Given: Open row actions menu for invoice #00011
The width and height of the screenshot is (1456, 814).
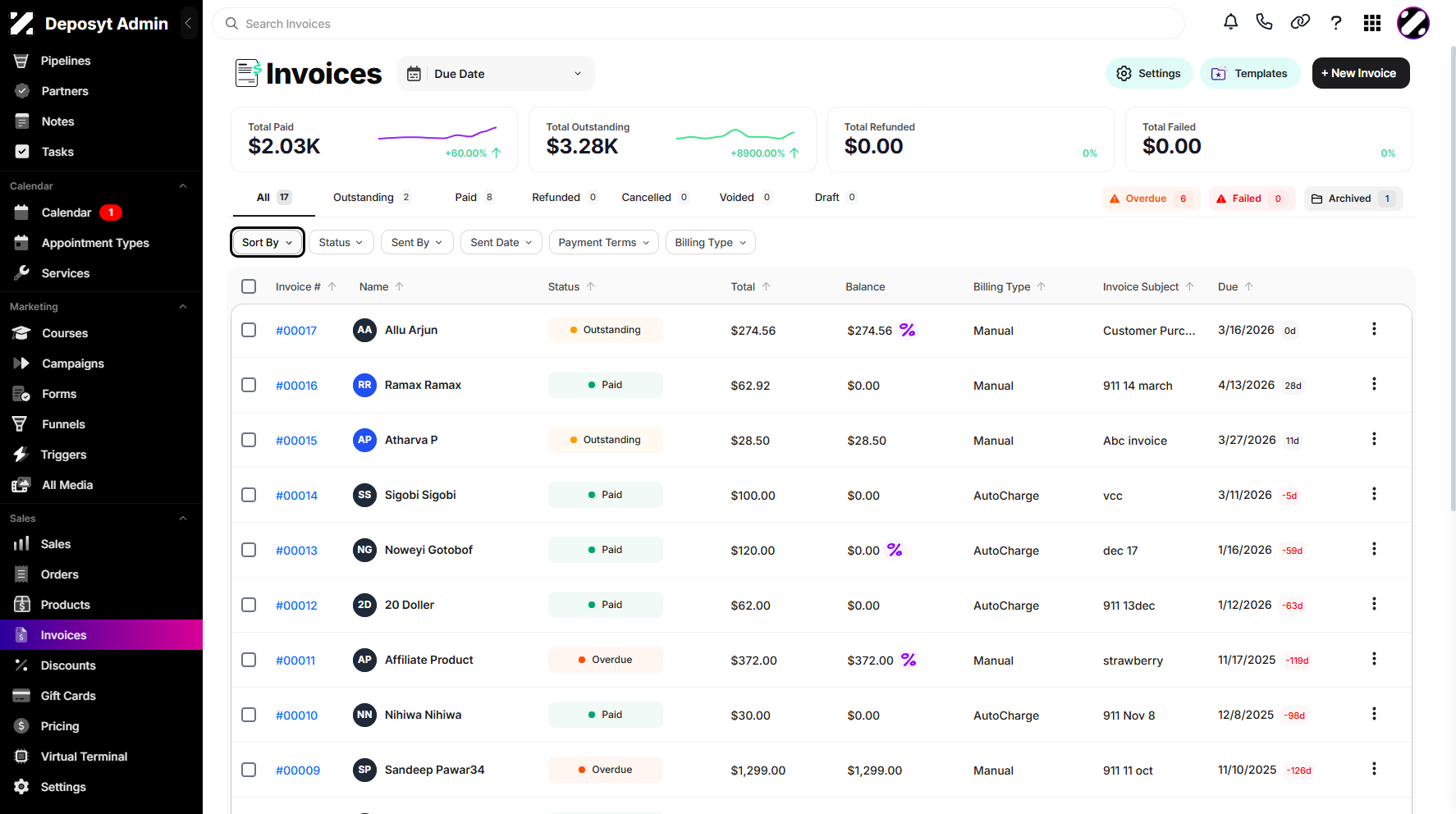Looking at the screenshot, I should [1374, 659].
